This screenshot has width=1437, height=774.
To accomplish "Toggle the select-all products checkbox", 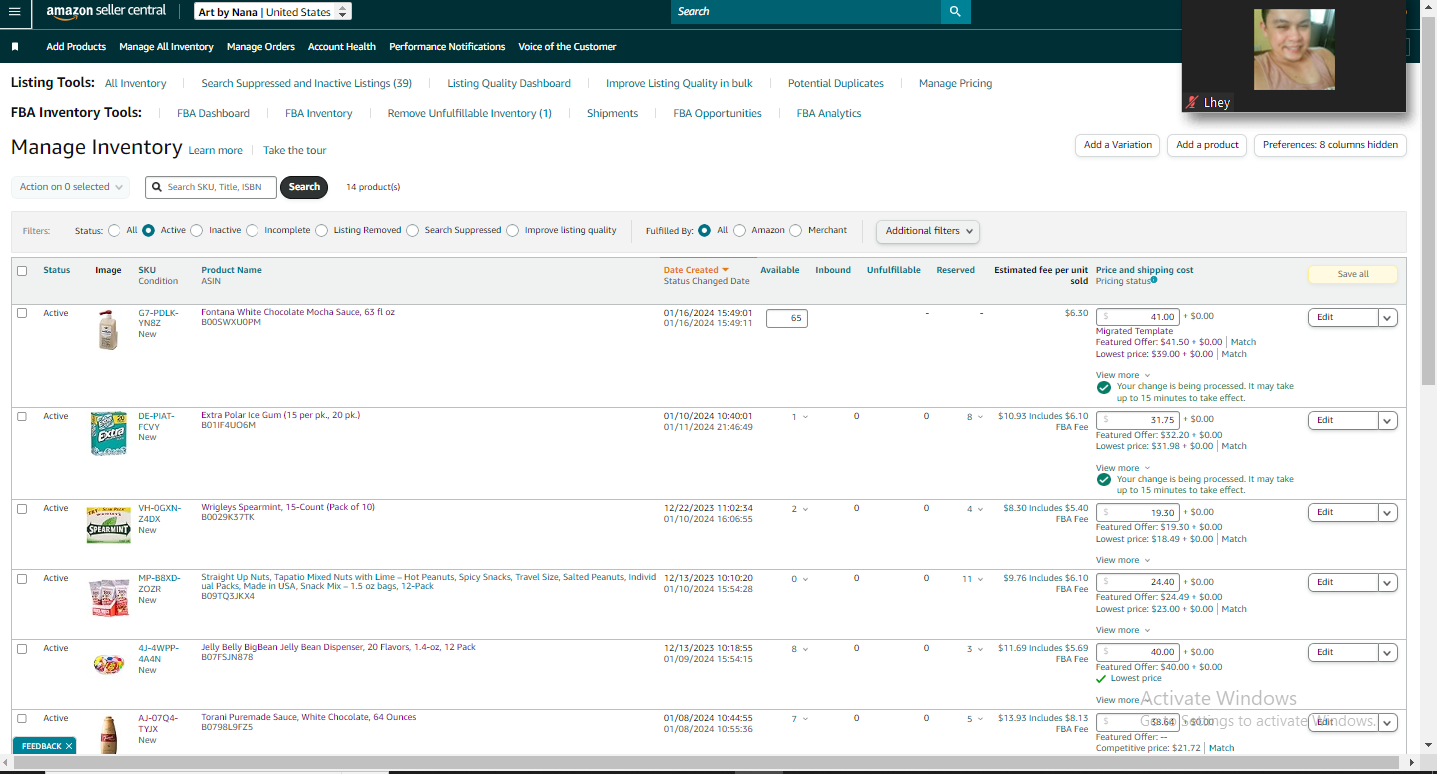I will [x=22, y=270].
